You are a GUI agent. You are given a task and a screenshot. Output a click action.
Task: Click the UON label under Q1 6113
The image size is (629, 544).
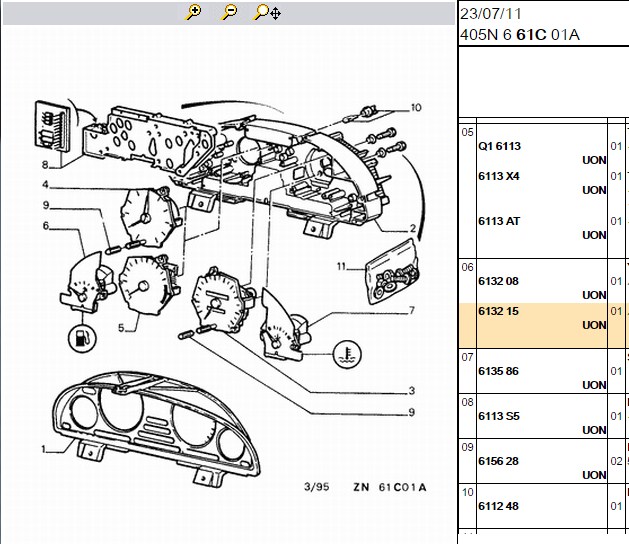[594, 160]
